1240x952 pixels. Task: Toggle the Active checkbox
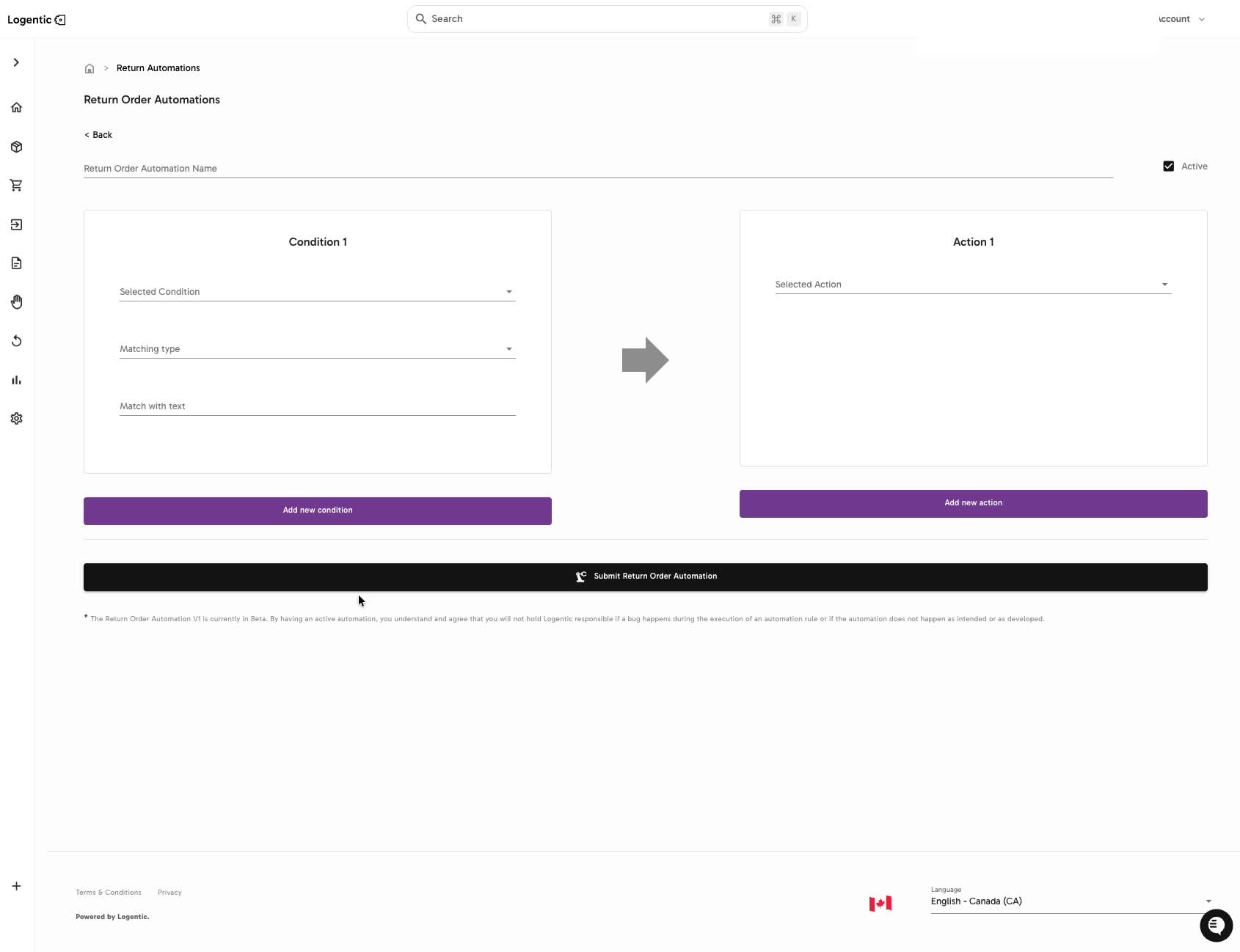pyautogui.click(x=1168, y=166)
